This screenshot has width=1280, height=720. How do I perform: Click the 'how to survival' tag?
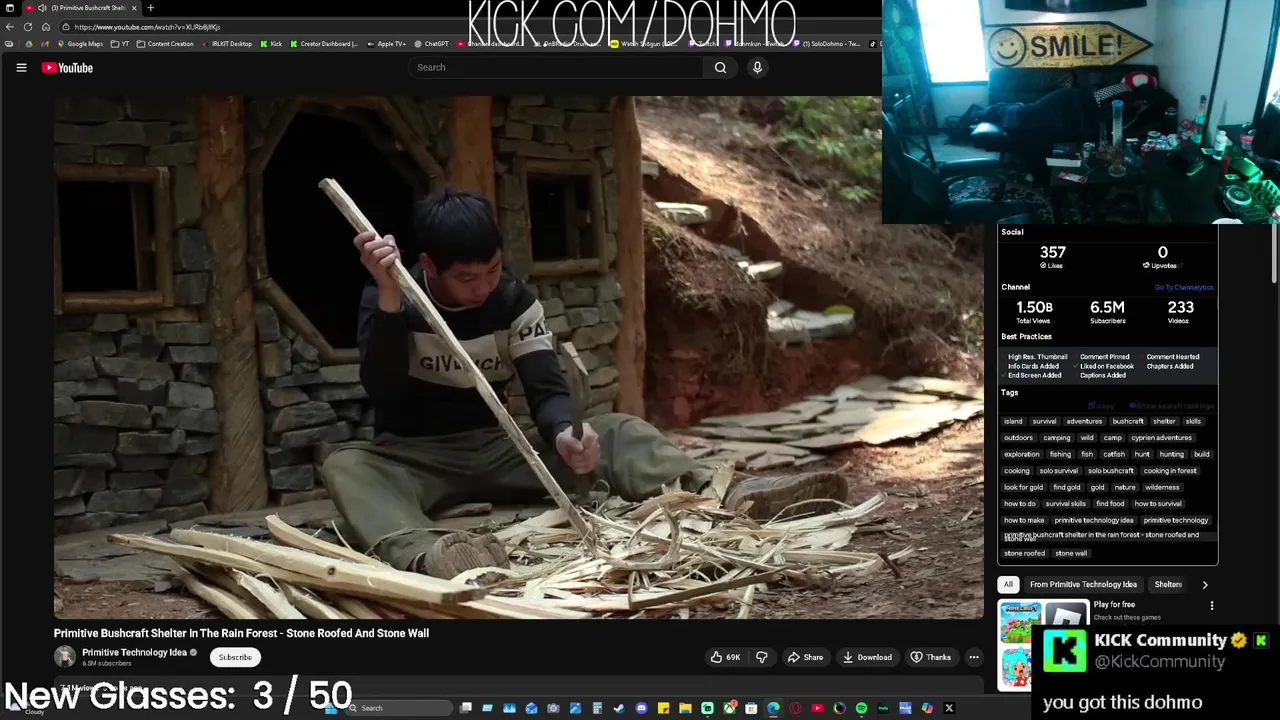tap(1158, 504)
